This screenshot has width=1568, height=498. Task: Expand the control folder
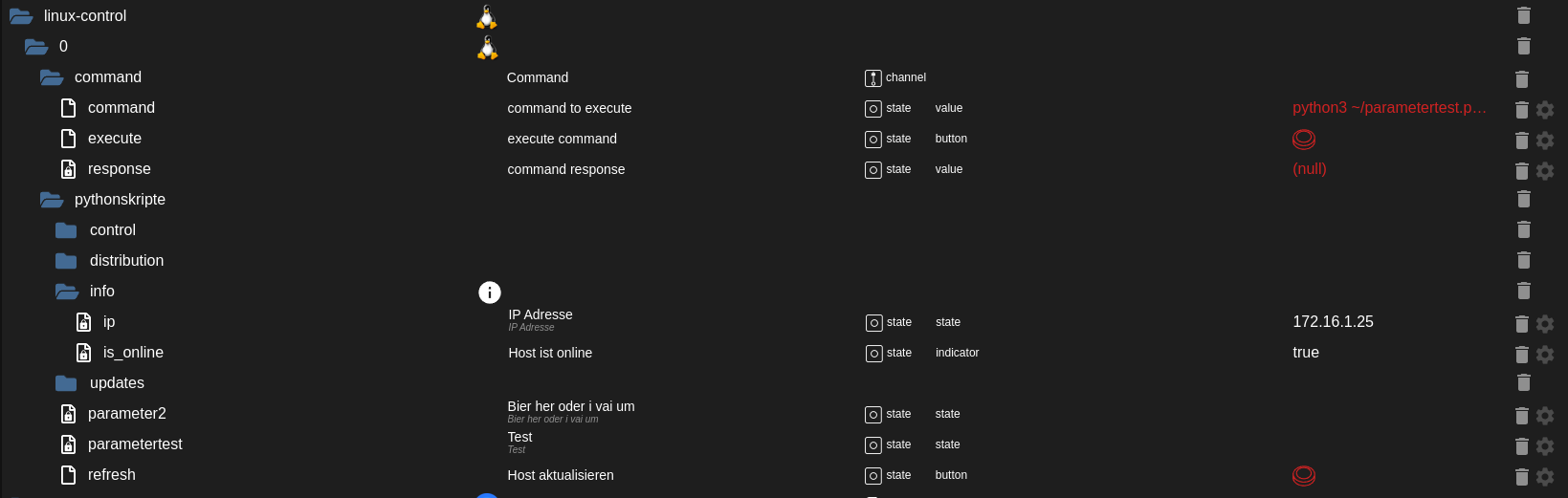tap(66, 230)
